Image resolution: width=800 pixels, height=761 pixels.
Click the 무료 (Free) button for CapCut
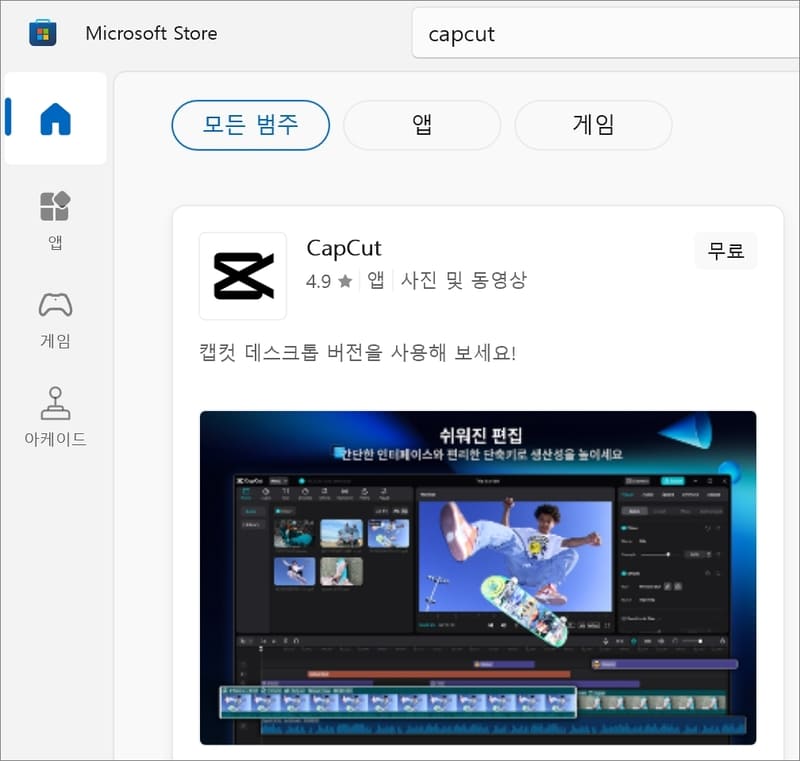coord(726,250)
